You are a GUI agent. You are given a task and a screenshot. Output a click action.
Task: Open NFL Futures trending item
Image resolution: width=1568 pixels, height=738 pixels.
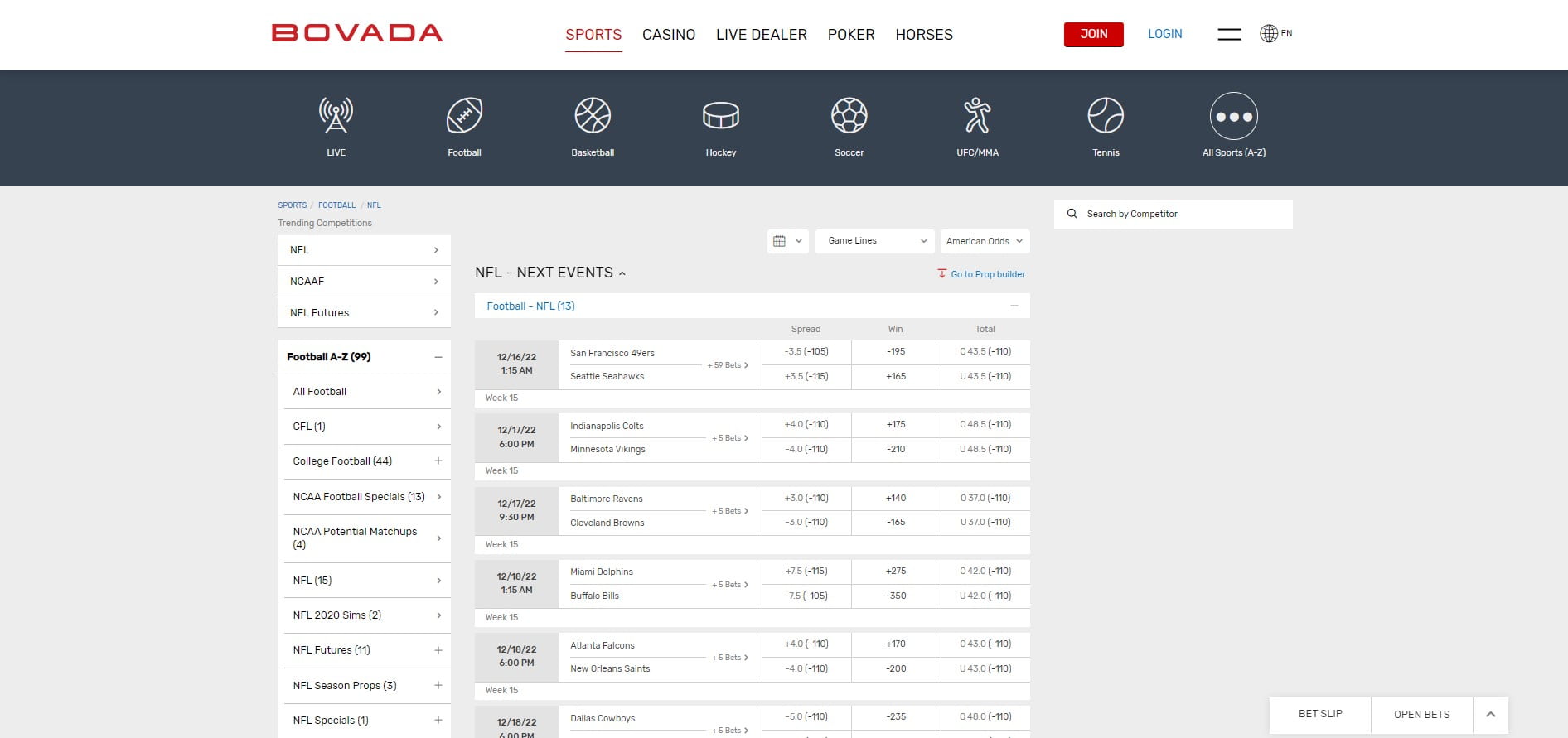click(x=364, y=312)
